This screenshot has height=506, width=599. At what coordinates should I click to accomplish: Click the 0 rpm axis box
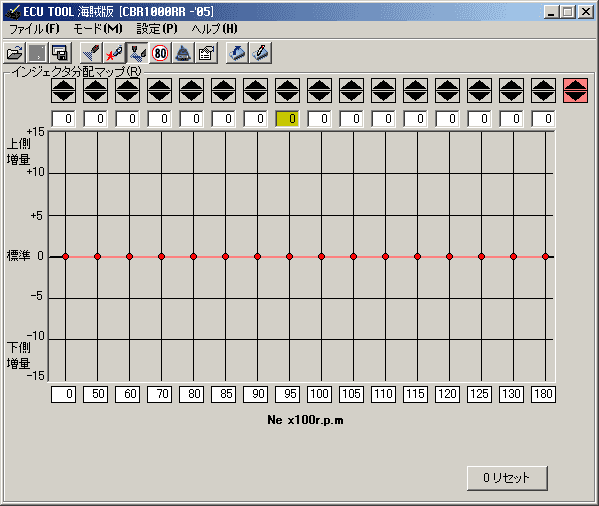[63, 394]
